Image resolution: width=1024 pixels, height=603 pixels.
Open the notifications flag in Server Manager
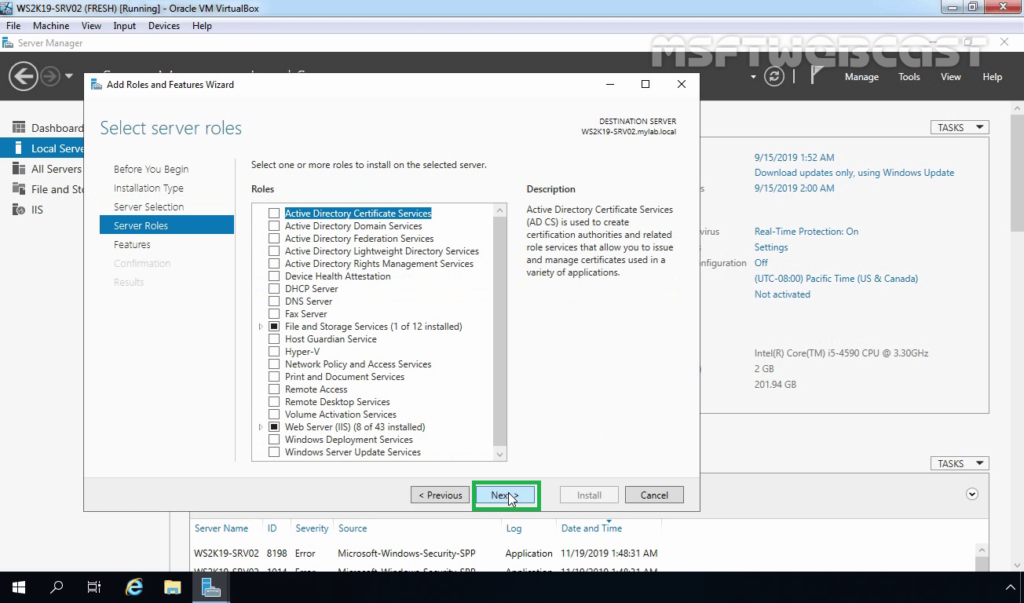pyautogui.click(x=816, y=76)
